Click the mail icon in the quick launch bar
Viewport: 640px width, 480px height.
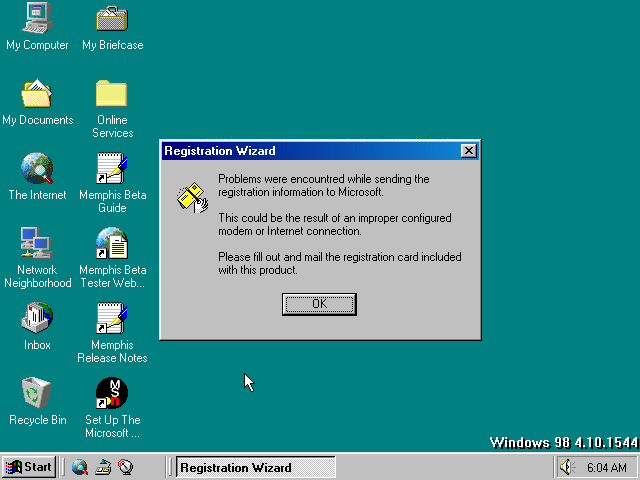coord(103,467)
